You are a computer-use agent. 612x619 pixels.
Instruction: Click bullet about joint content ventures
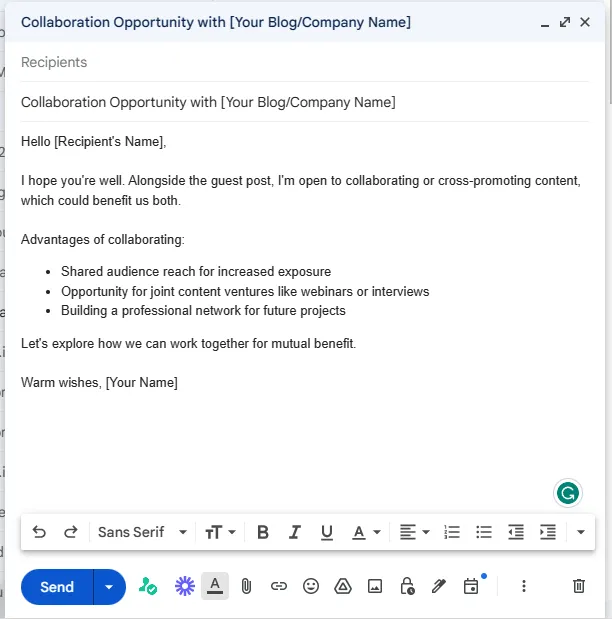pos(245,291)
